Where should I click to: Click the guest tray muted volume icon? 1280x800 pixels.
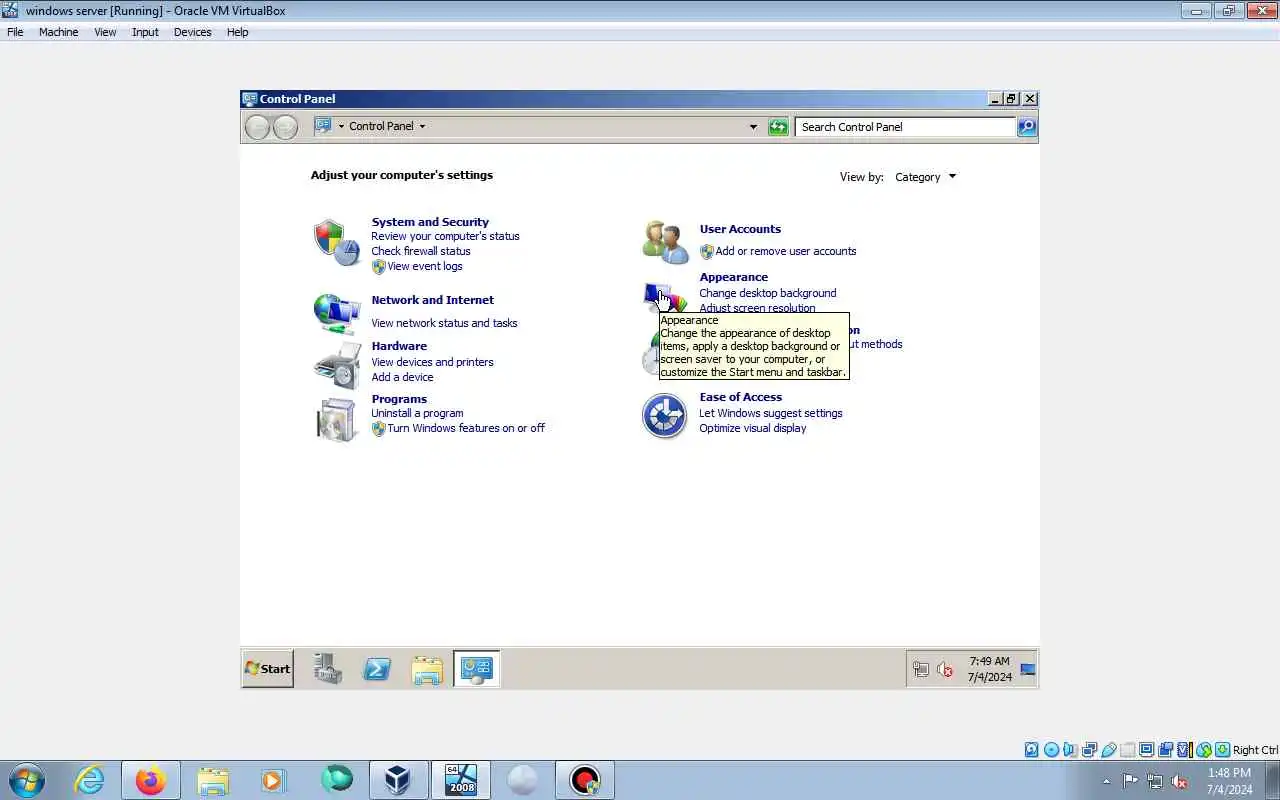(x=945, y=669)
